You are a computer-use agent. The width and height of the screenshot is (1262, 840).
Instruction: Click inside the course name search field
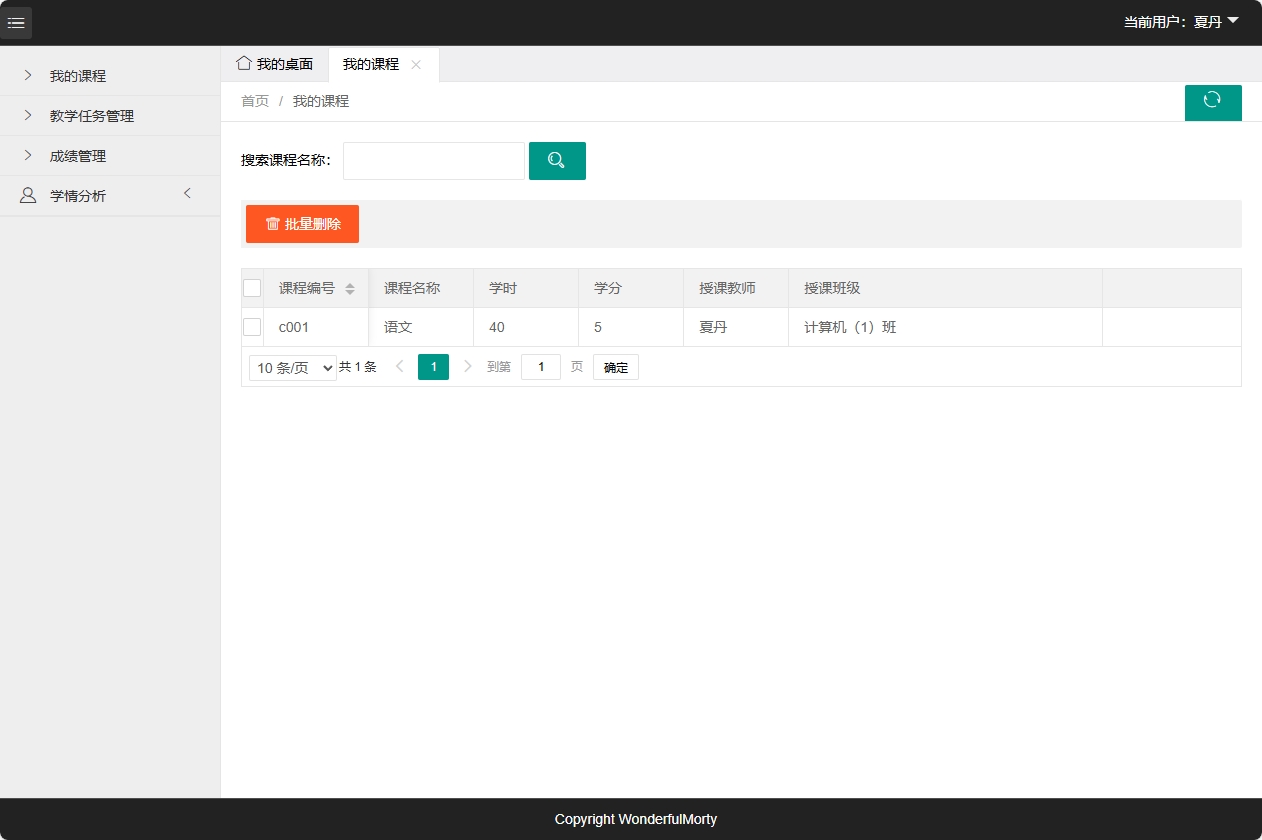[x=433, y=160]
